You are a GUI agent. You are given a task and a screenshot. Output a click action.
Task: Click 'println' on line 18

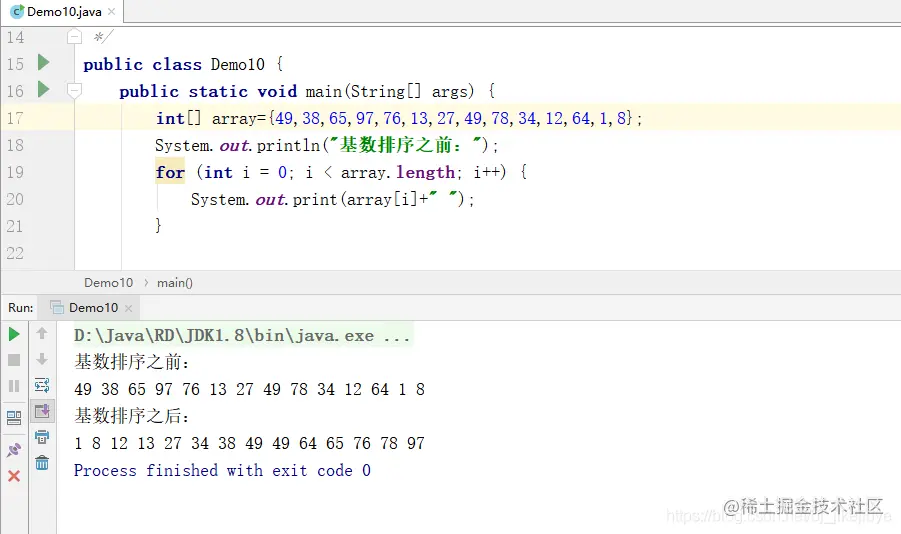[288, 145]
